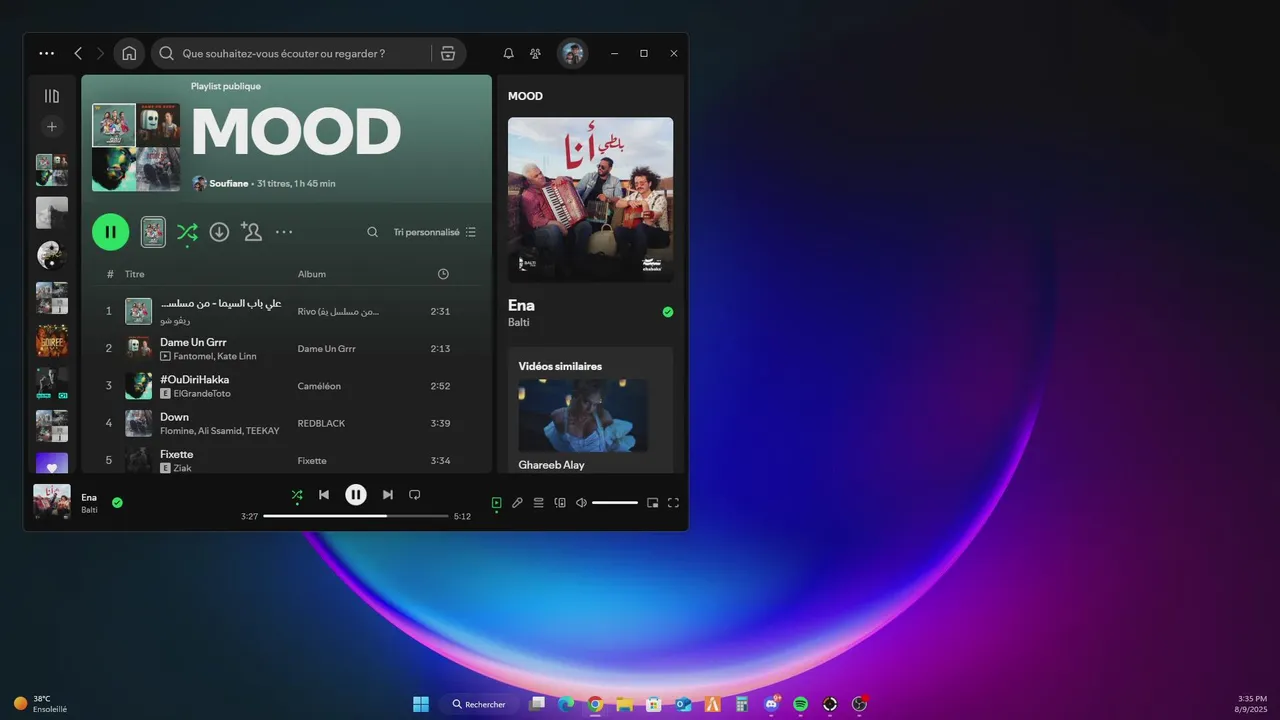Seek in the song progress bar
The image size is (1280, 720).
(x=356, y=516)
